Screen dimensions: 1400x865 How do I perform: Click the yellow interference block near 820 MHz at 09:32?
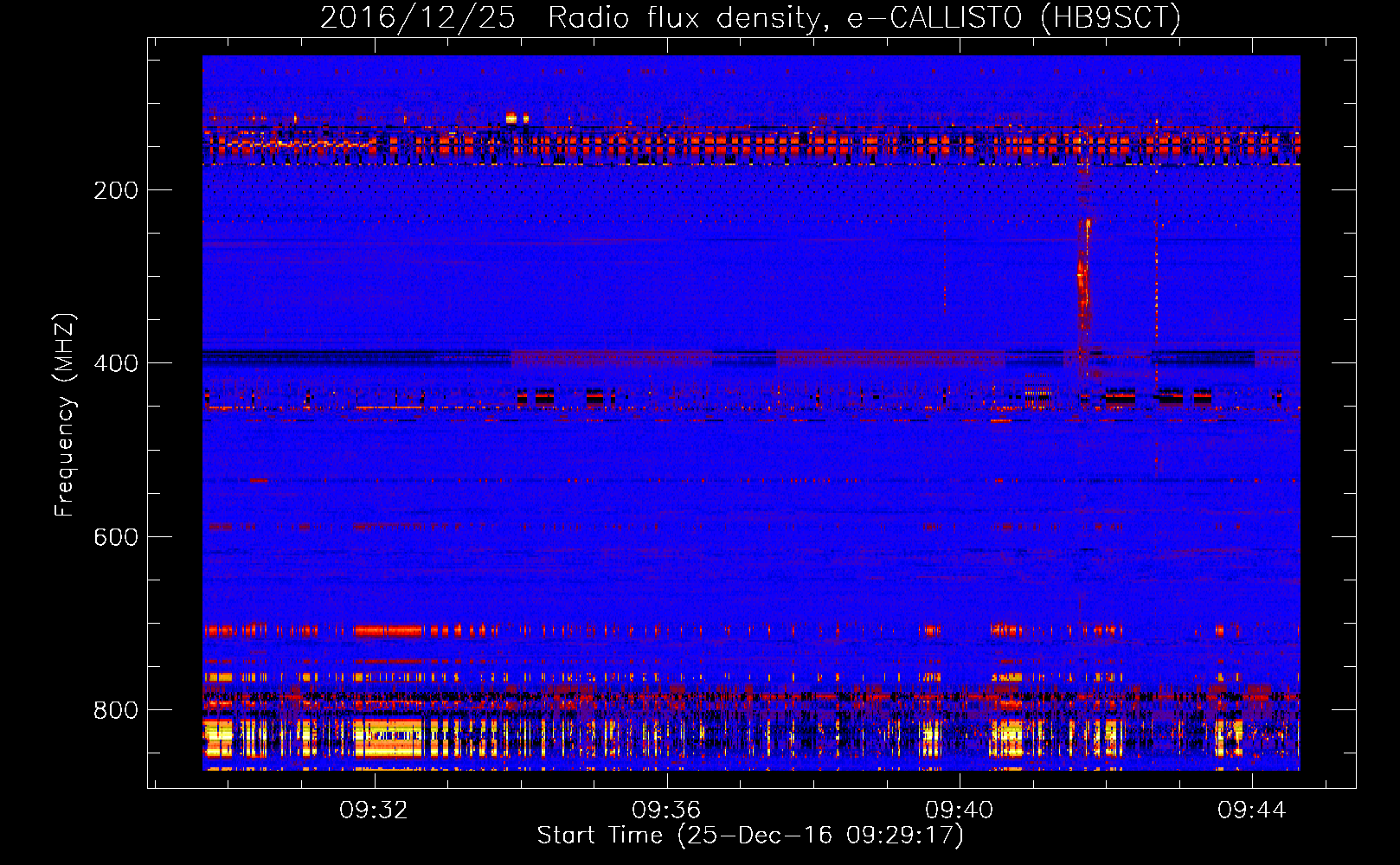388,737
